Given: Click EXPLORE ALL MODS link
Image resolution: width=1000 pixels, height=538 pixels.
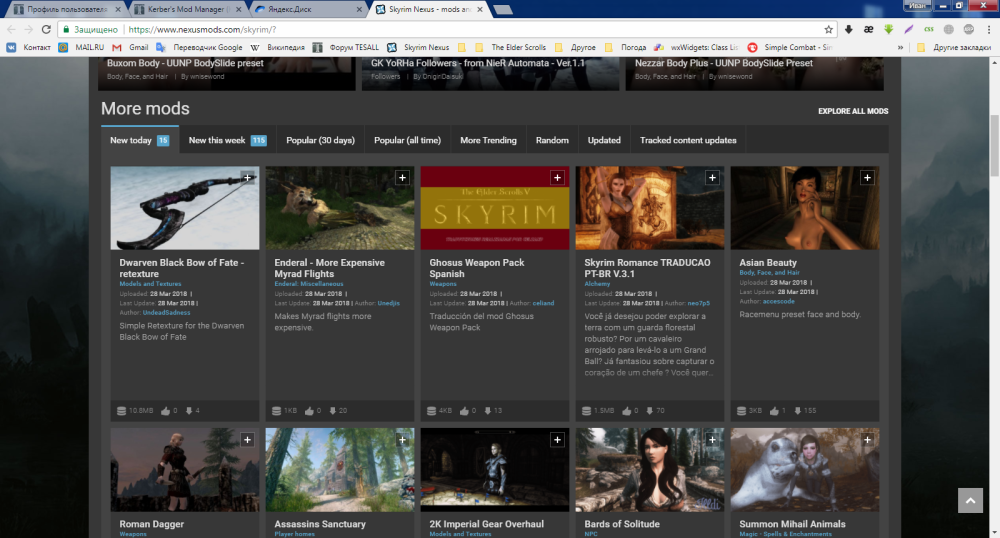Looking at the screenshot, I should coord(853,111).
